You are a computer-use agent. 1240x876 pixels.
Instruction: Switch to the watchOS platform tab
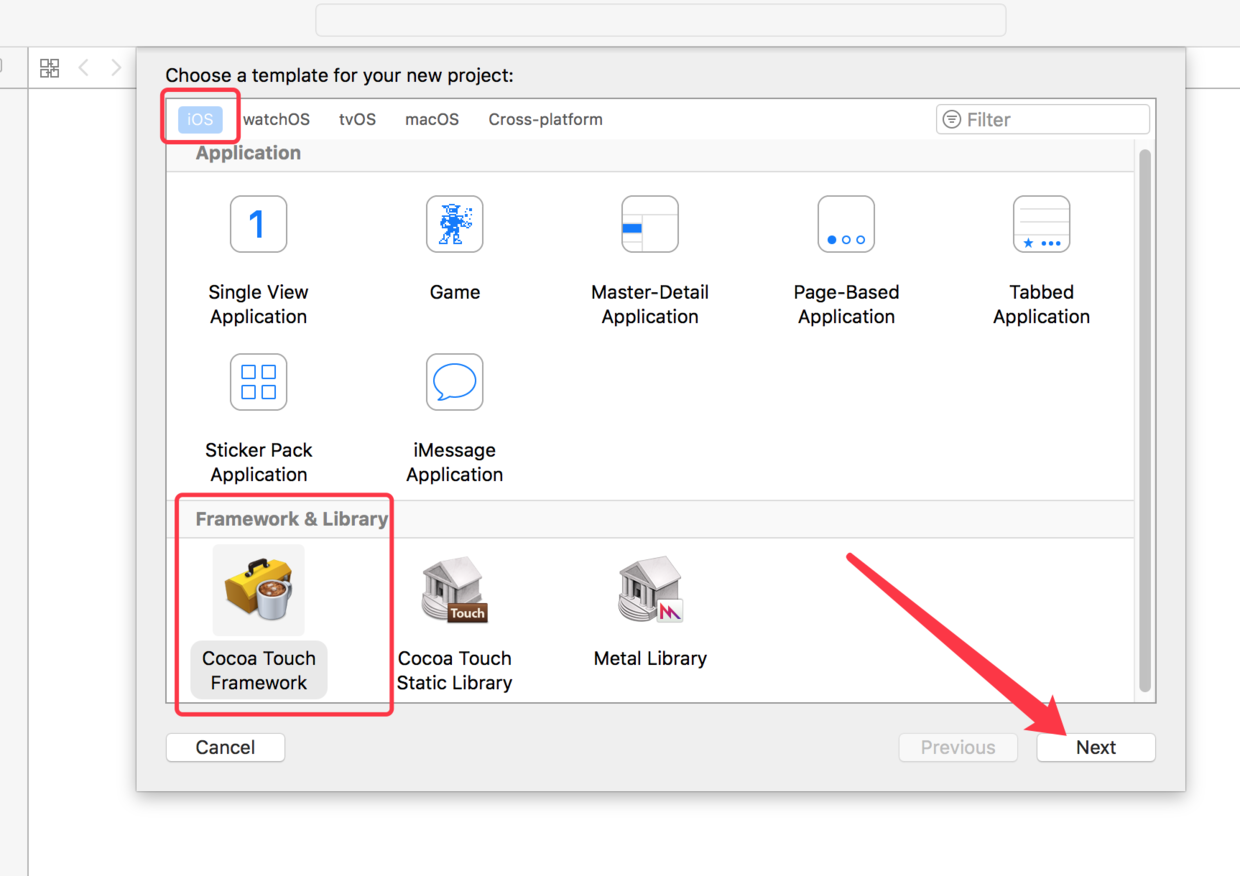(x=276, y=119)
